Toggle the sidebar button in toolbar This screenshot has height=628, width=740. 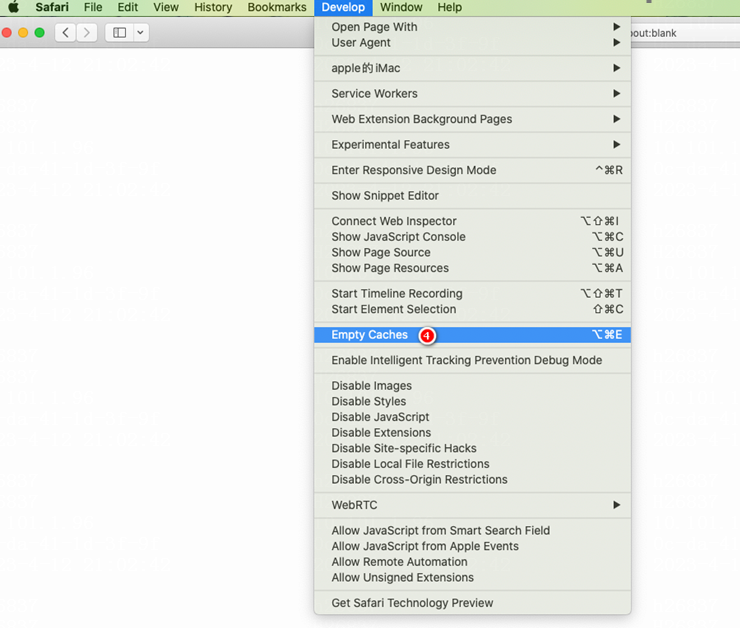[x=119, y=33]
